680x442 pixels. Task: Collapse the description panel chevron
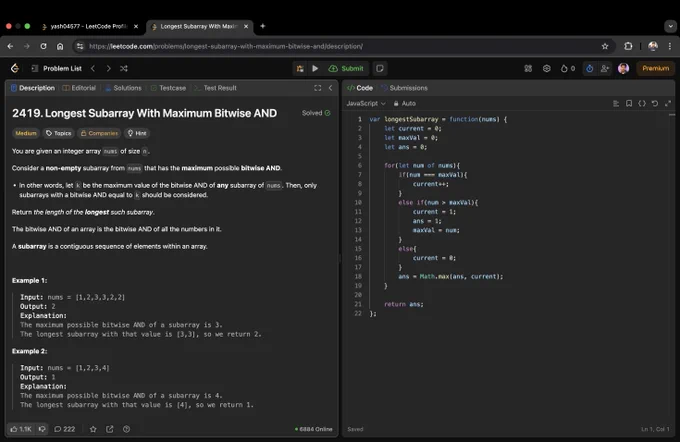click(330, 88)
